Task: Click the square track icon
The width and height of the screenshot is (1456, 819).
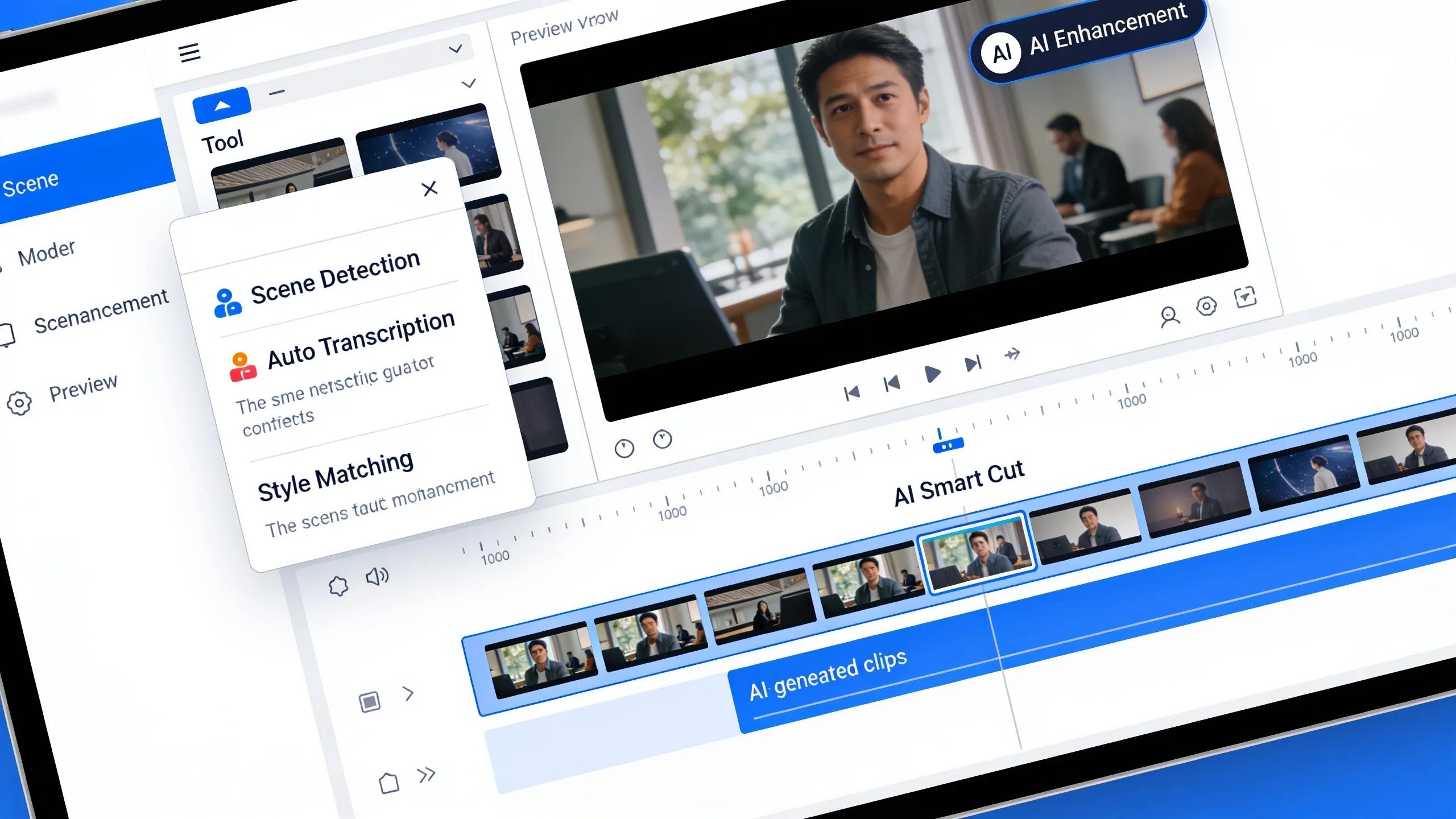Action: click(370, 702)
